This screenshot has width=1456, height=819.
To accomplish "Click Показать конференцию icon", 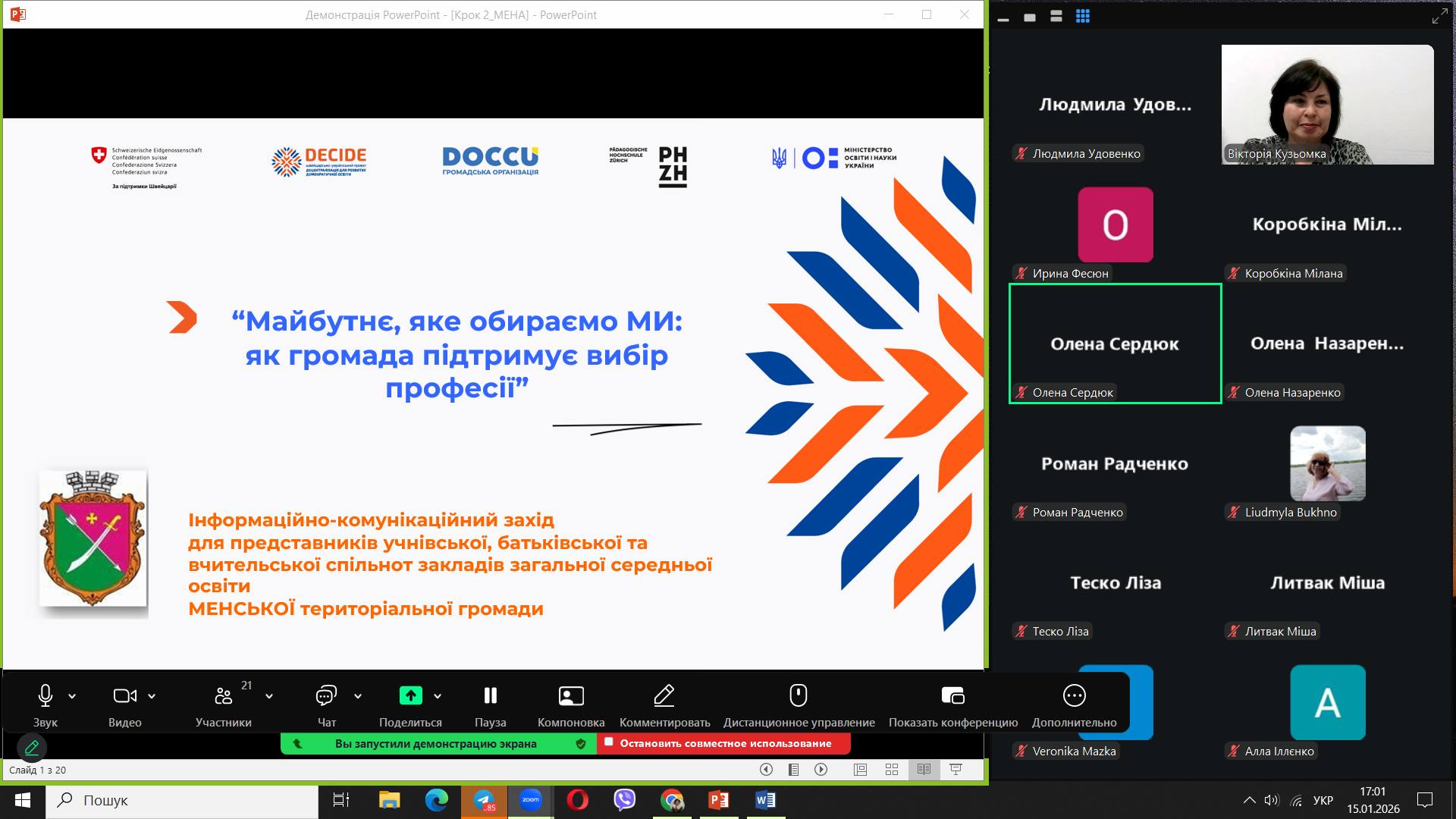I will [x=952, y=695].
